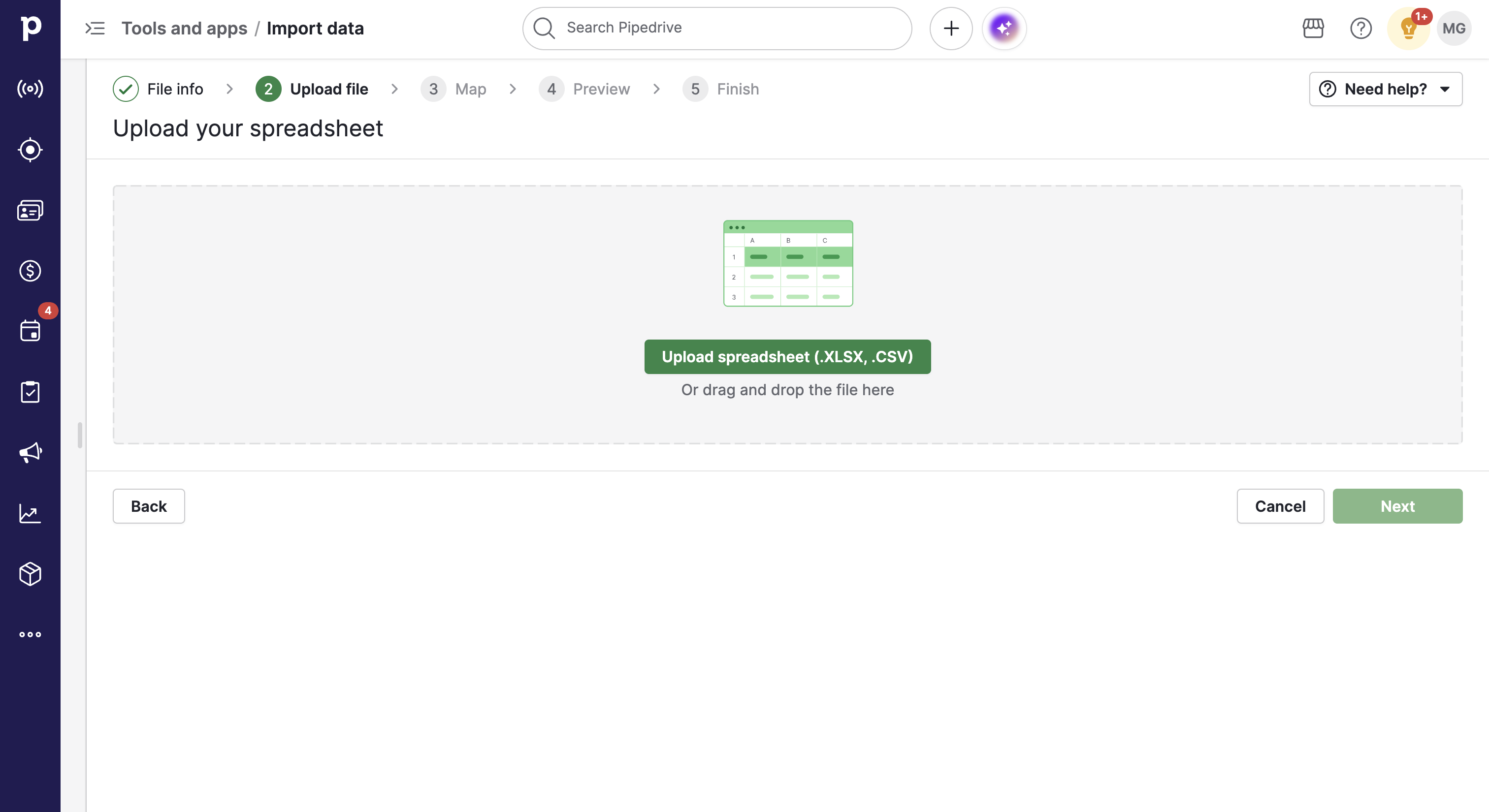The width and height of the screenshot is (1489, 812).
Task: Click the Search Pipedrive field
Action: click(717, 29)
